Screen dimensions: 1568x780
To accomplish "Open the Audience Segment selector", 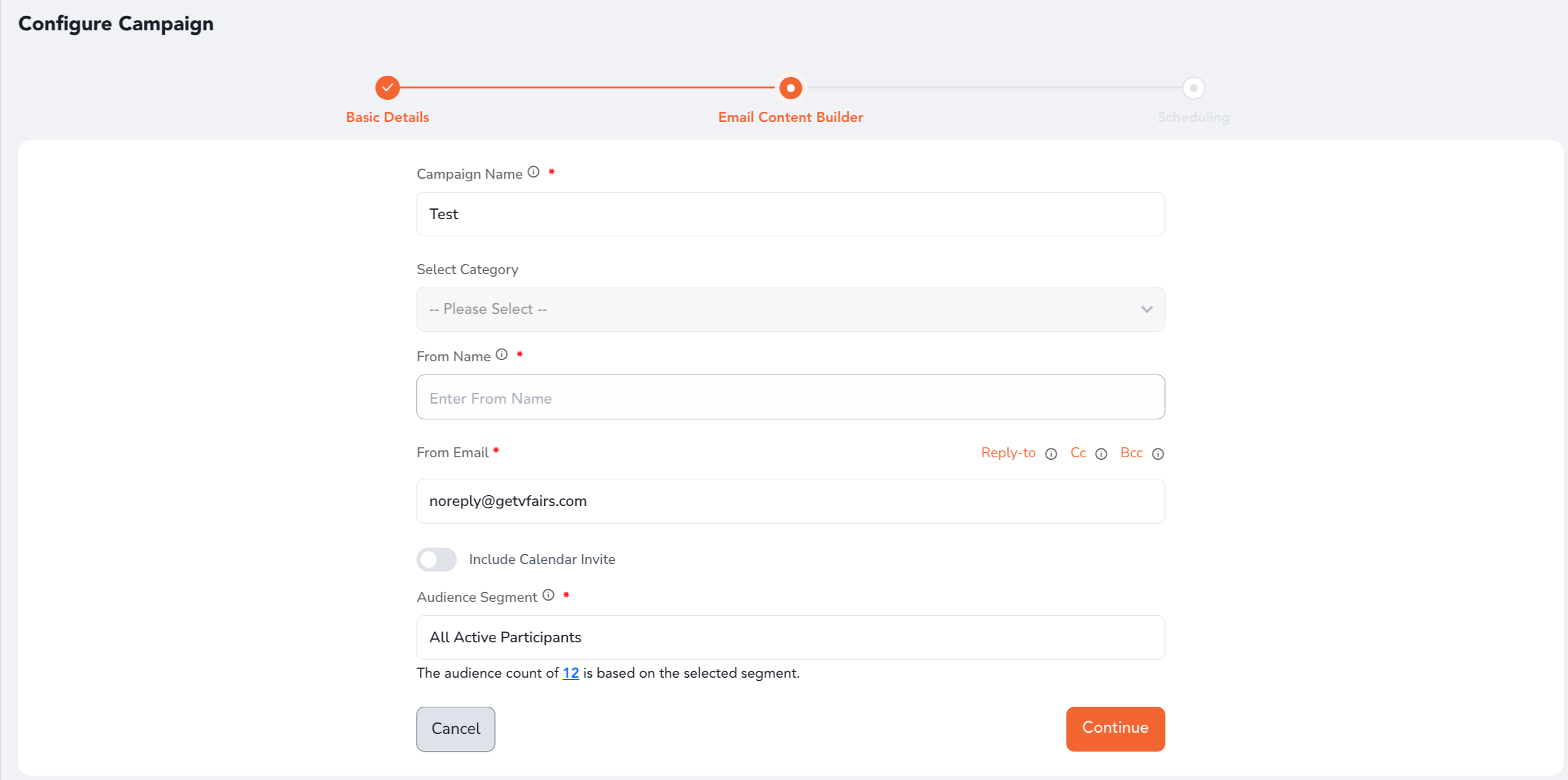I will [789, 637].
